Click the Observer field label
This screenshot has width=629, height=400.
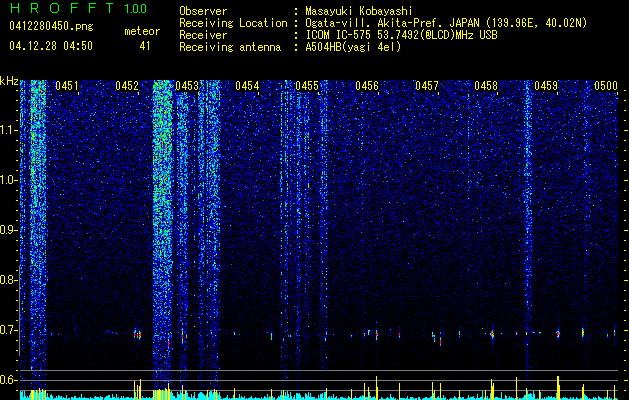point(203,11)
